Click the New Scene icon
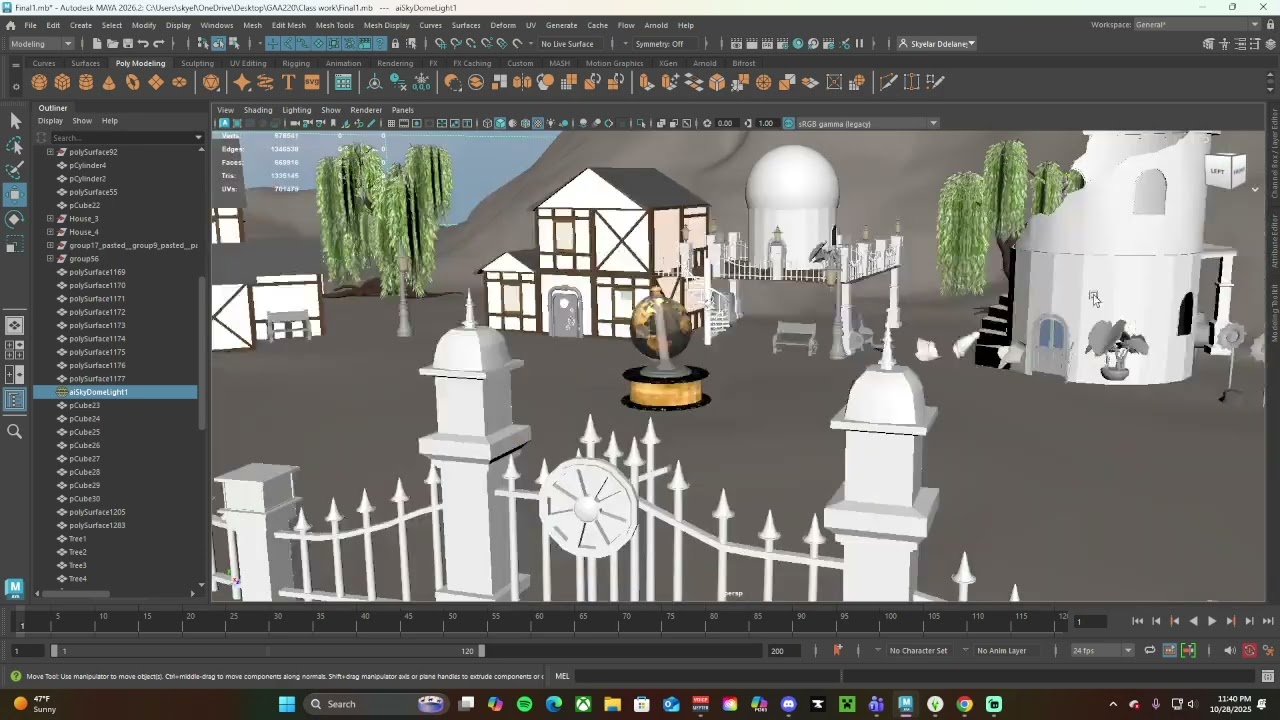The image size is (1280, 720). [97, 43]
